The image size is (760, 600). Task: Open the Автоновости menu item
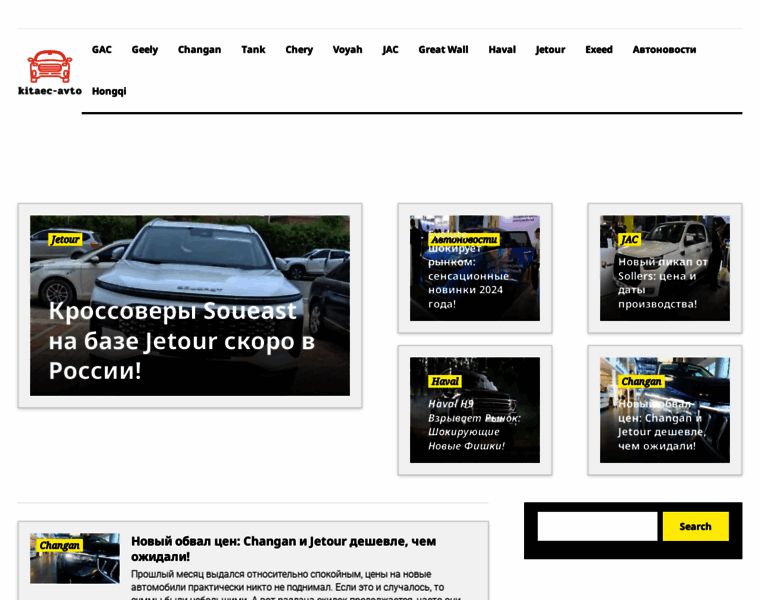point(665,49)
